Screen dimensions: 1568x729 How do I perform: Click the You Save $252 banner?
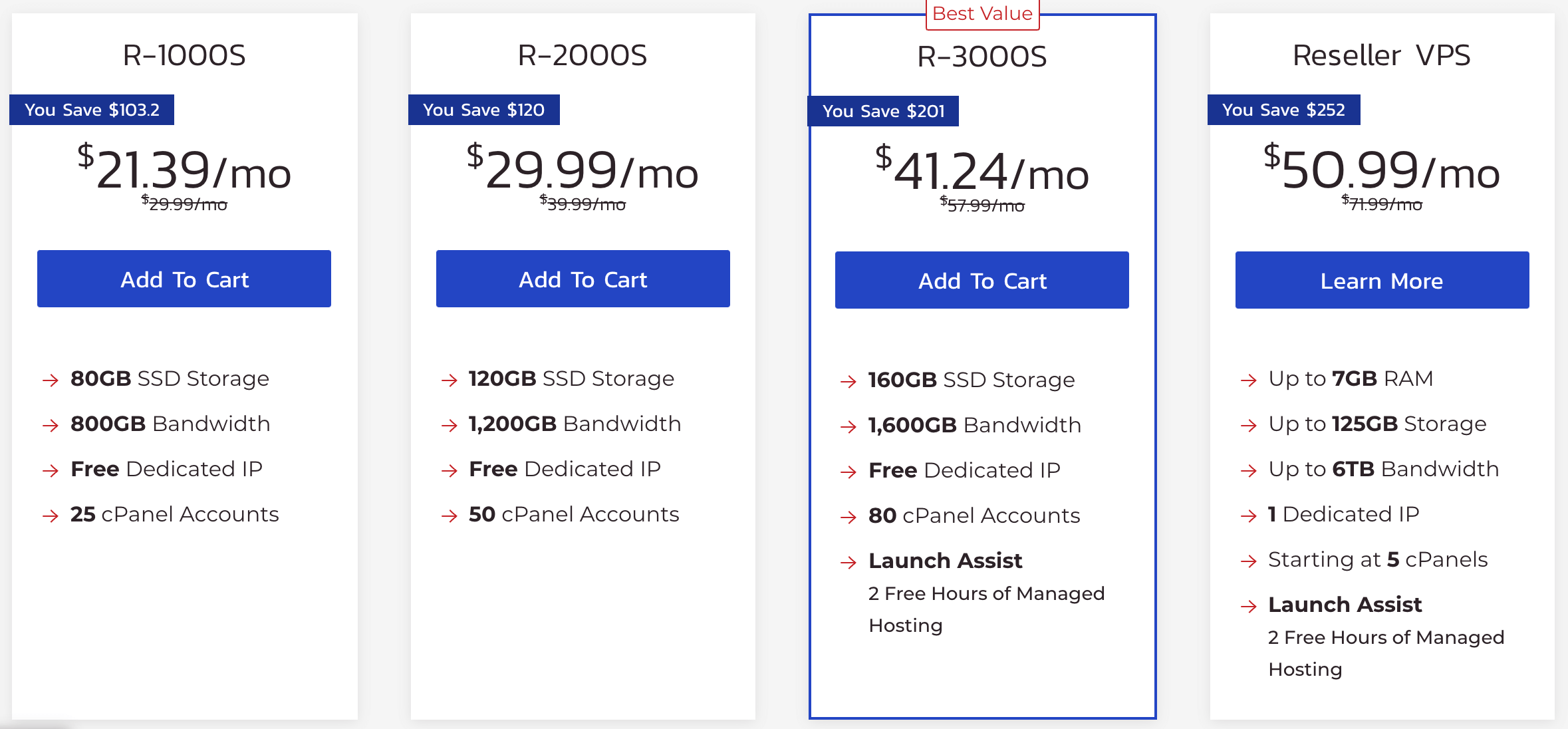coord(1283,110)
